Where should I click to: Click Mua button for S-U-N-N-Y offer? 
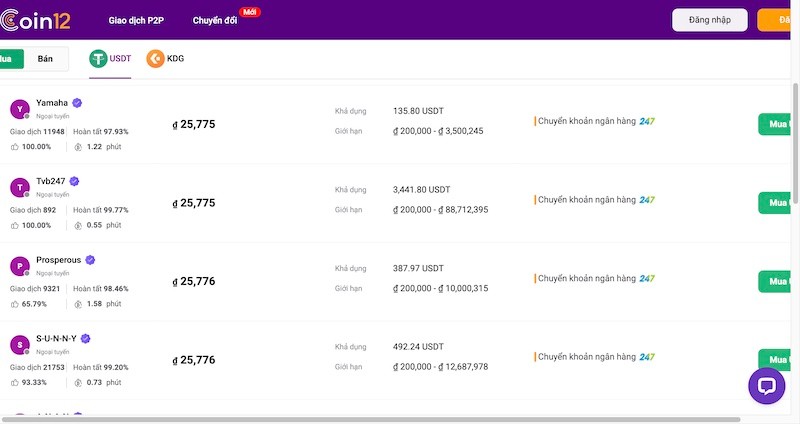(774, 360)
